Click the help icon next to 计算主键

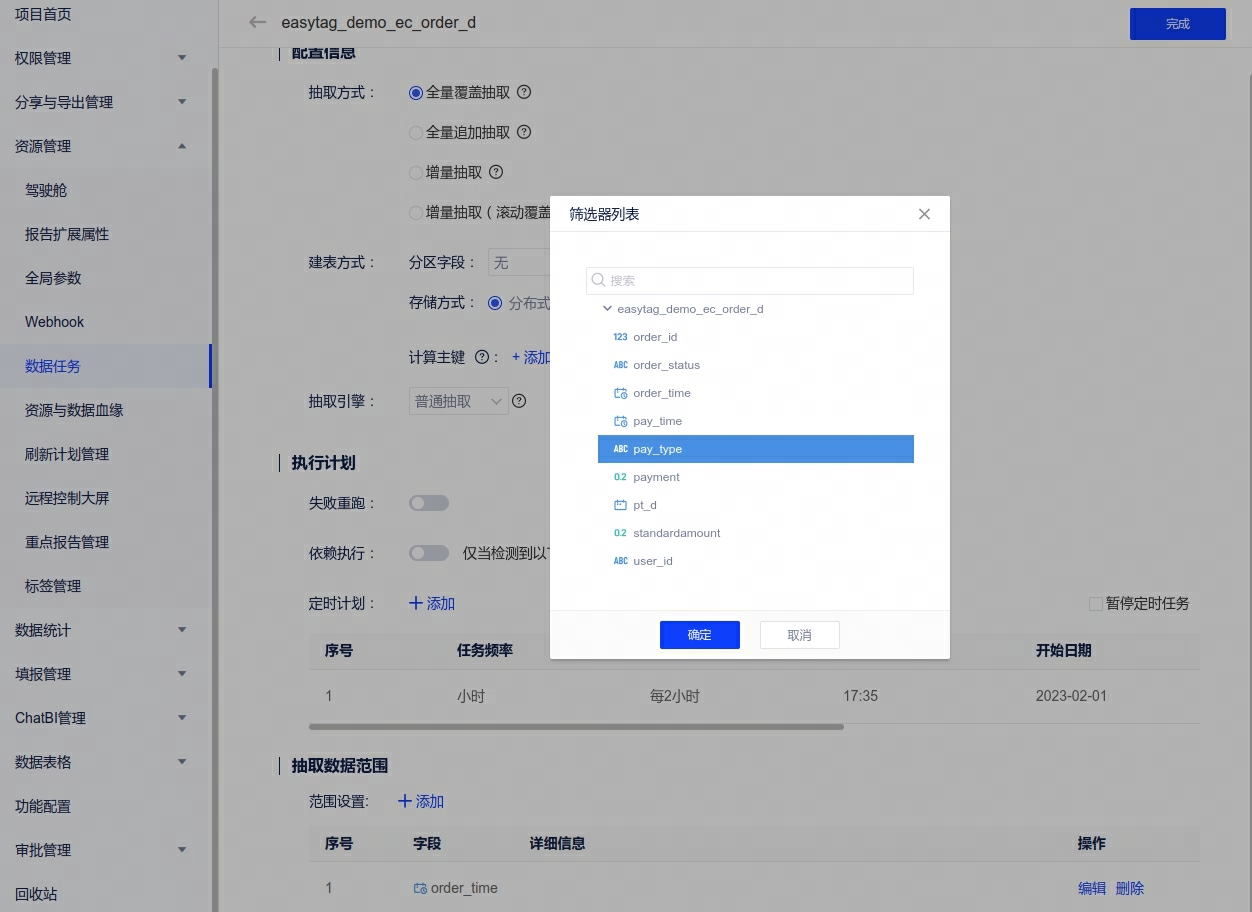click(x=482, y=357)
